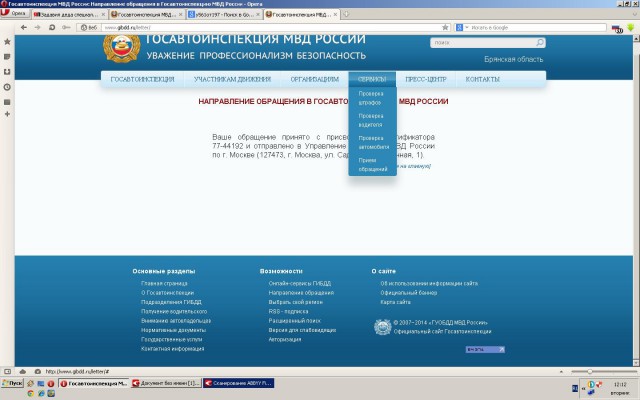Click the Google search engine icon
The height and width of the screenshot is (400, 640).
pyautogui.click(x=459, y=27)
